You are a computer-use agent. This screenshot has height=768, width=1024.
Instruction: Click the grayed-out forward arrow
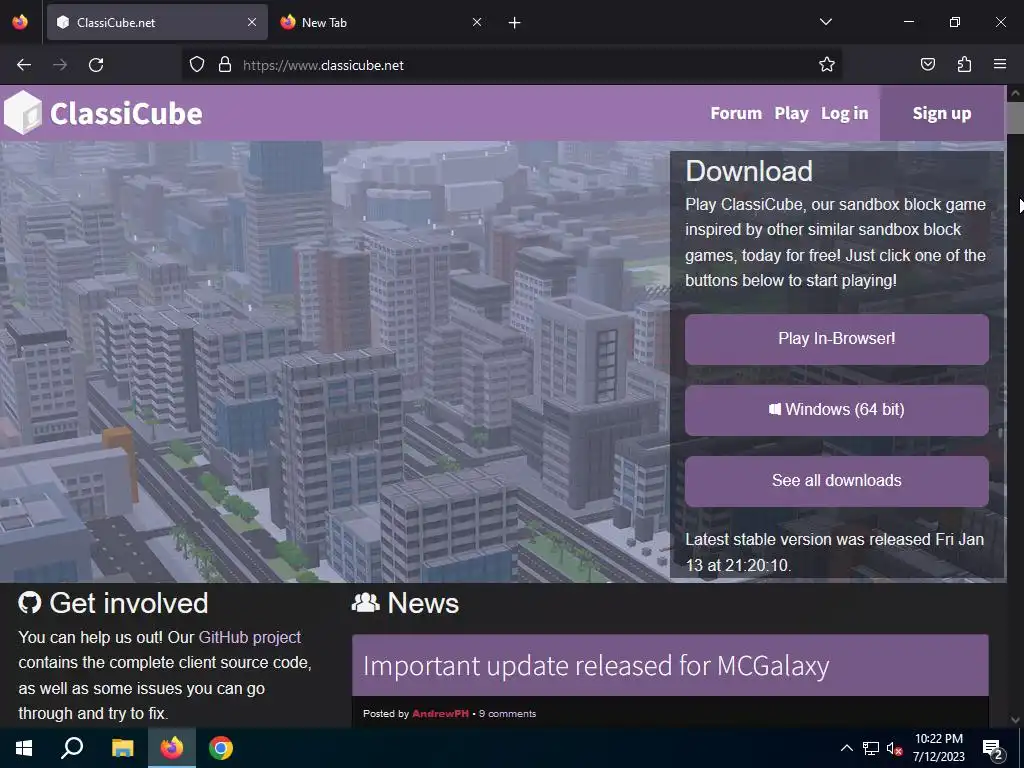[x=60, y=65]
